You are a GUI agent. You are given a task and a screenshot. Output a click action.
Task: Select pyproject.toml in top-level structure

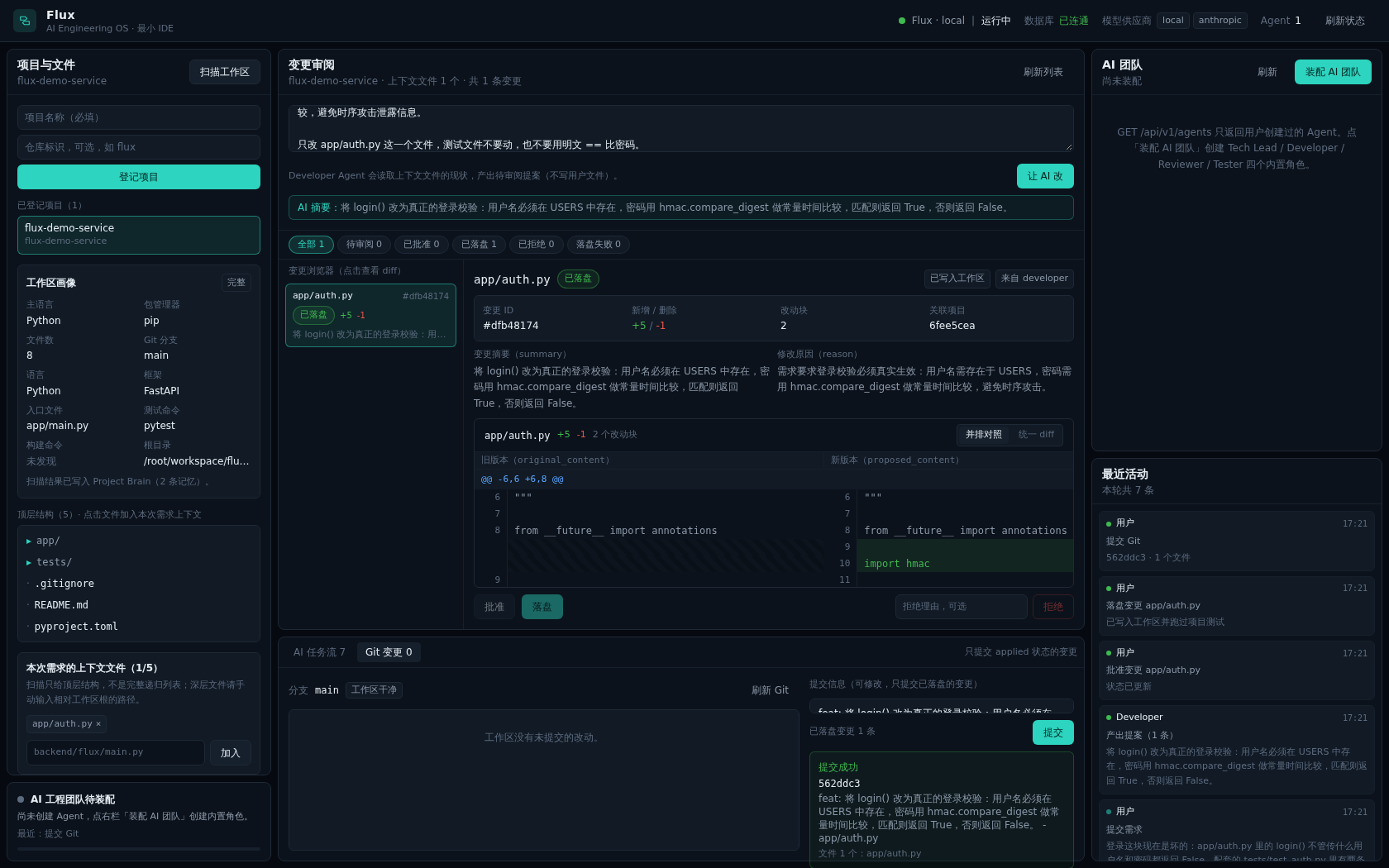point(76,627)
